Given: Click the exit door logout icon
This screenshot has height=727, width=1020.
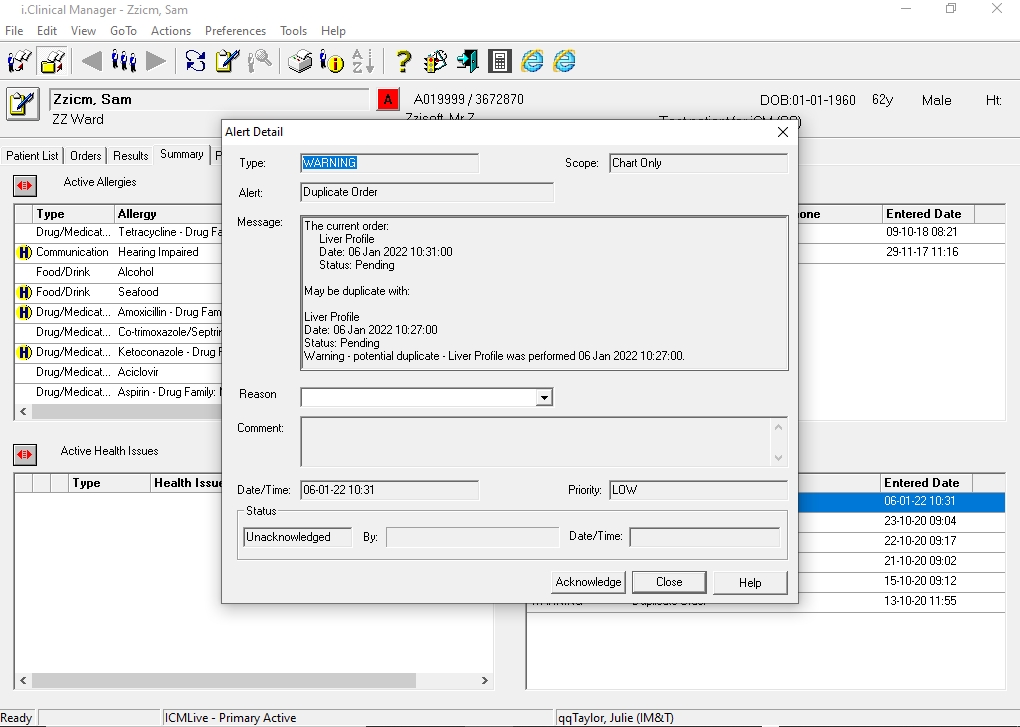Looking at the screenshot, I should click(467, 61).
